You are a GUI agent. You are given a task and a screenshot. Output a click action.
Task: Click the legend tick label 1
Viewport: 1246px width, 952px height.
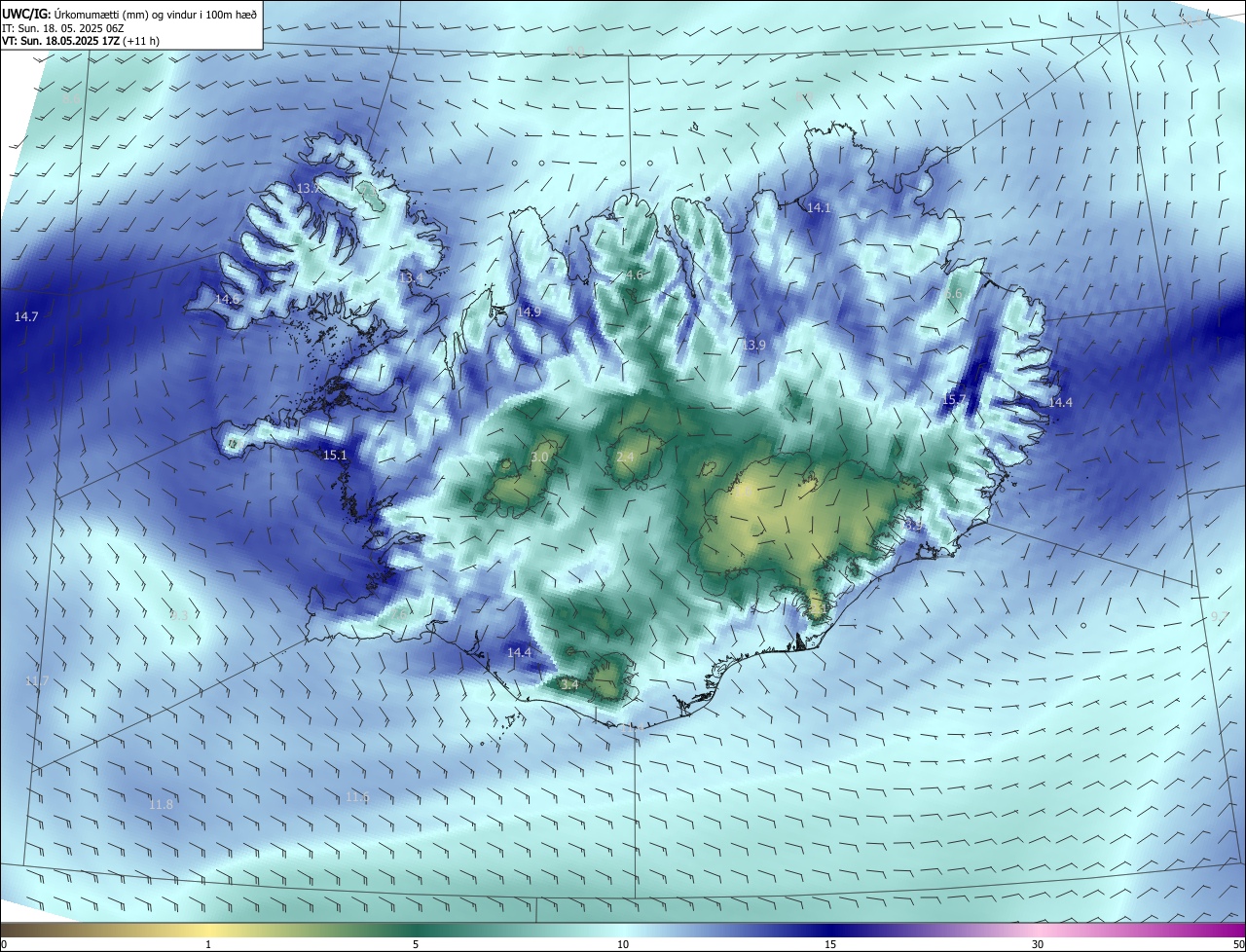click(x=208, y=944)
